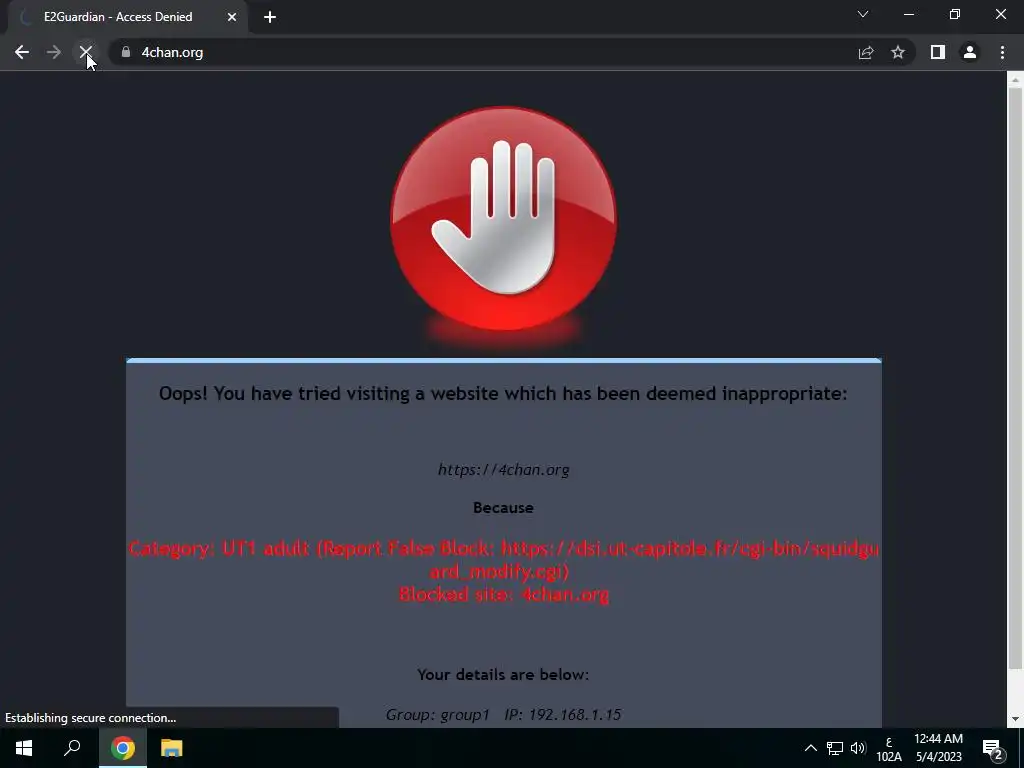The width and height of the screenshot is (1024, 768).
Task: Go back to the previous page
Action: 22,52
